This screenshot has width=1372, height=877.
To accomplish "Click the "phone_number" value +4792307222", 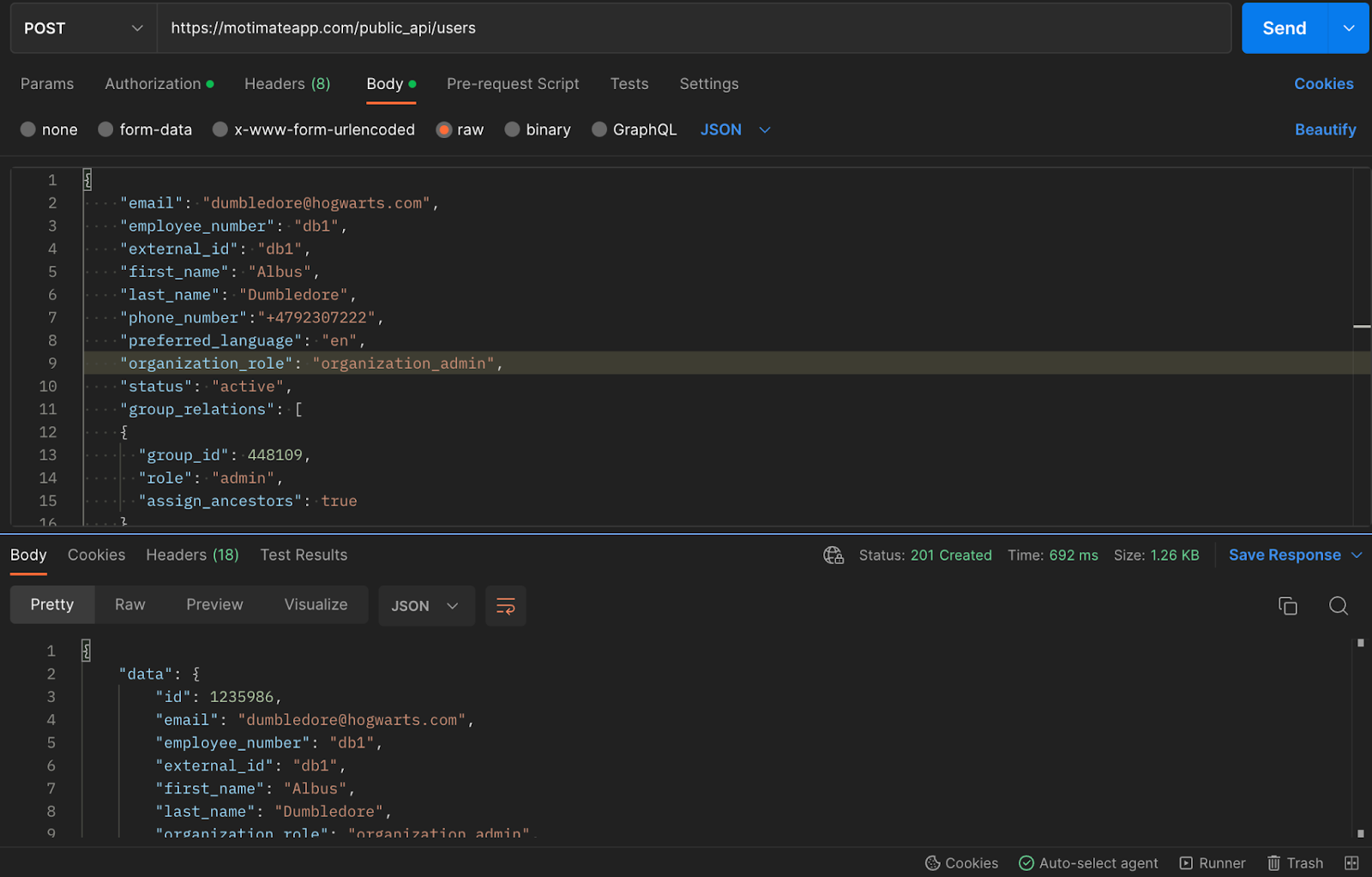I will (316, 318).
